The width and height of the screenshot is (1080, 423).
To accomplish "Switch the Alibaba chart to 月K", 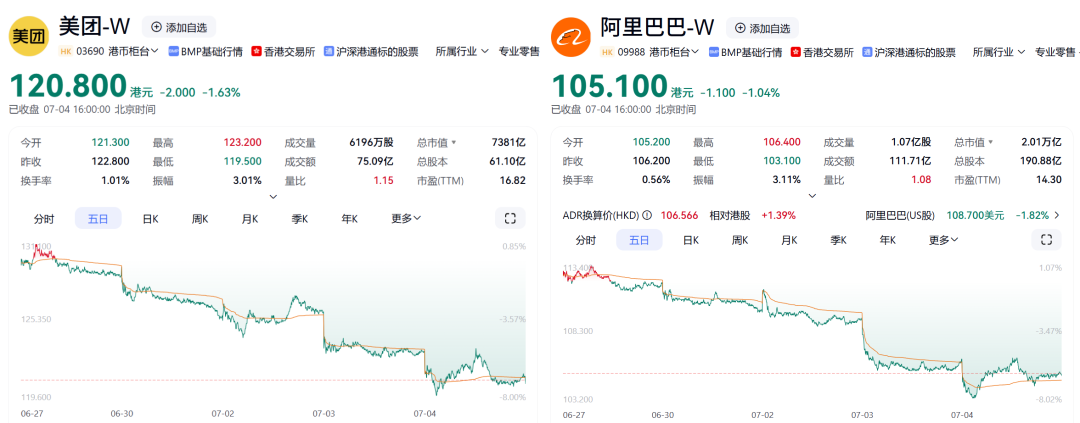I will (789, 240).
